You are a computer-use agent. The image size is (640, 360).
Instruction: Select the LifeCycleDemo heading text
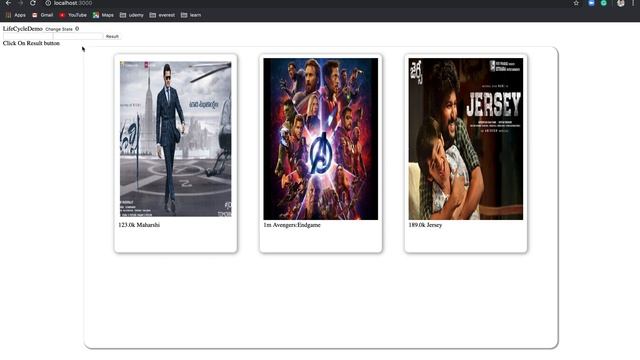coord(22,29)
